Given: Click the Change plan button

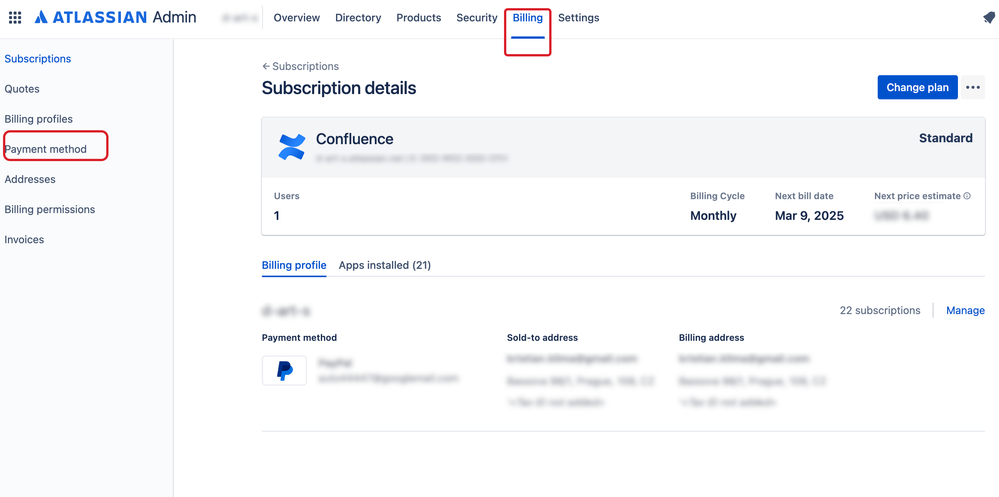Looking at the screenshot, I should (917, 87).
